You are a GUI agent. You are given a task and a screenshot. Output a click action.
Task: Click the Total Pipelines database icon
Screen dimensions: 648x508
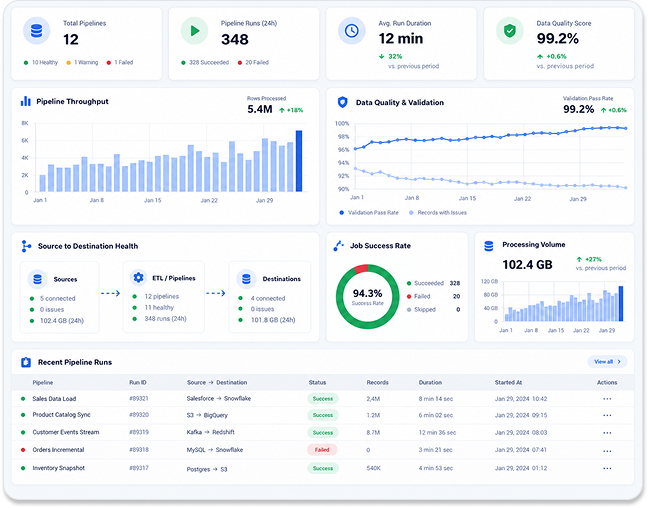pyautogui.click(x=36, y=31)
